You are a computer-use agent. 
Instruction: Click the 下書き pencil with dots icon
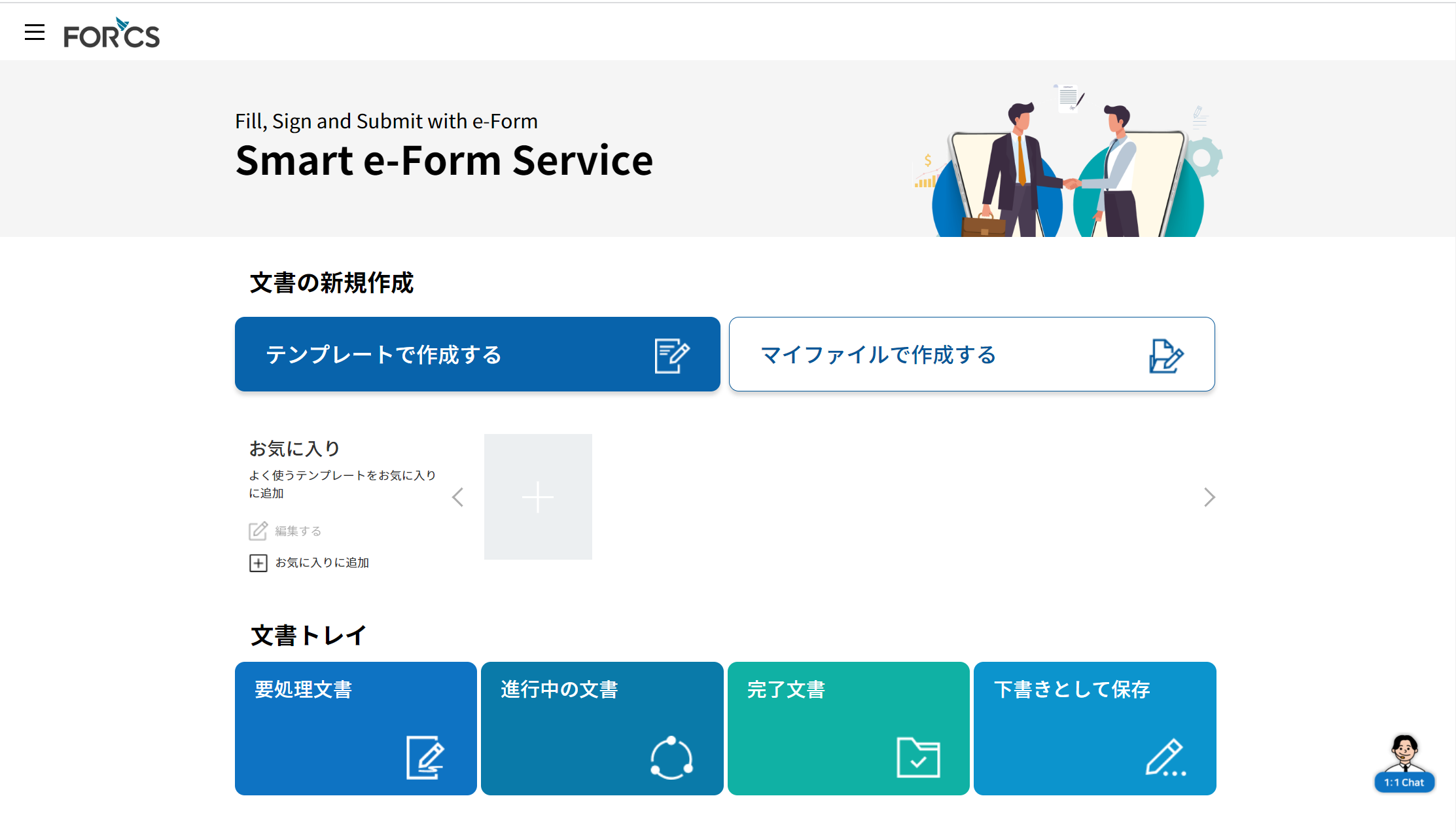pos(1165,758)
